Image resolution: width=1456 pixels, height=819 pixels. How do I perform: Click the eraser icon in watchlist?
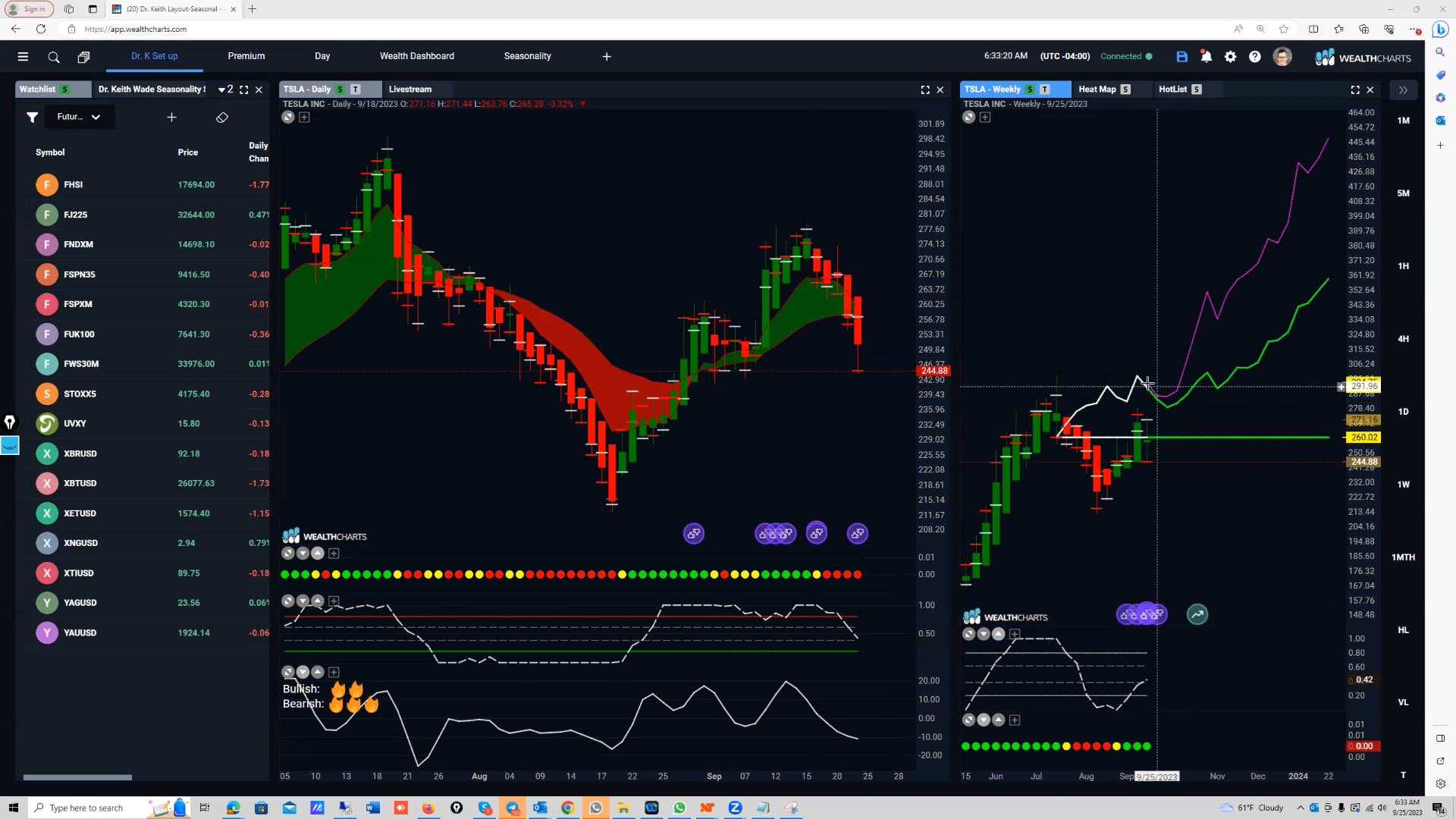point(222,117)
